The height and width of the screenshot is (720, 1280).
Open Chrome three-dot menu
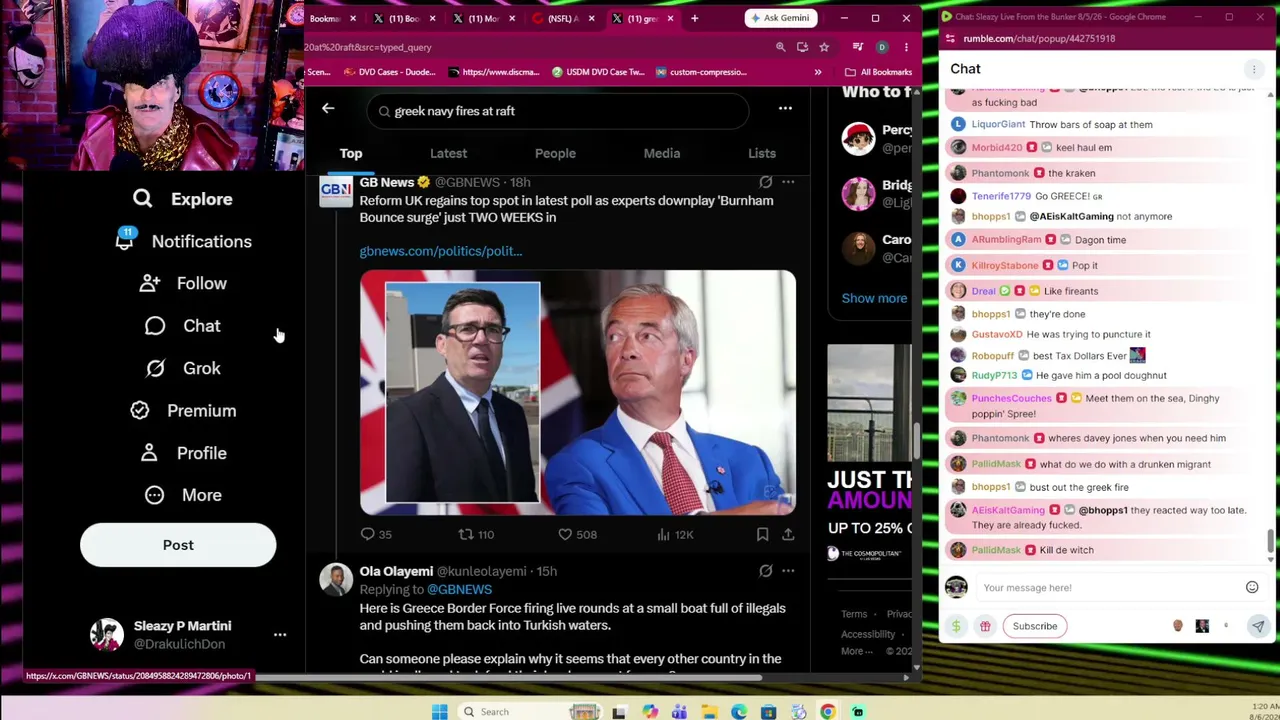906,47
